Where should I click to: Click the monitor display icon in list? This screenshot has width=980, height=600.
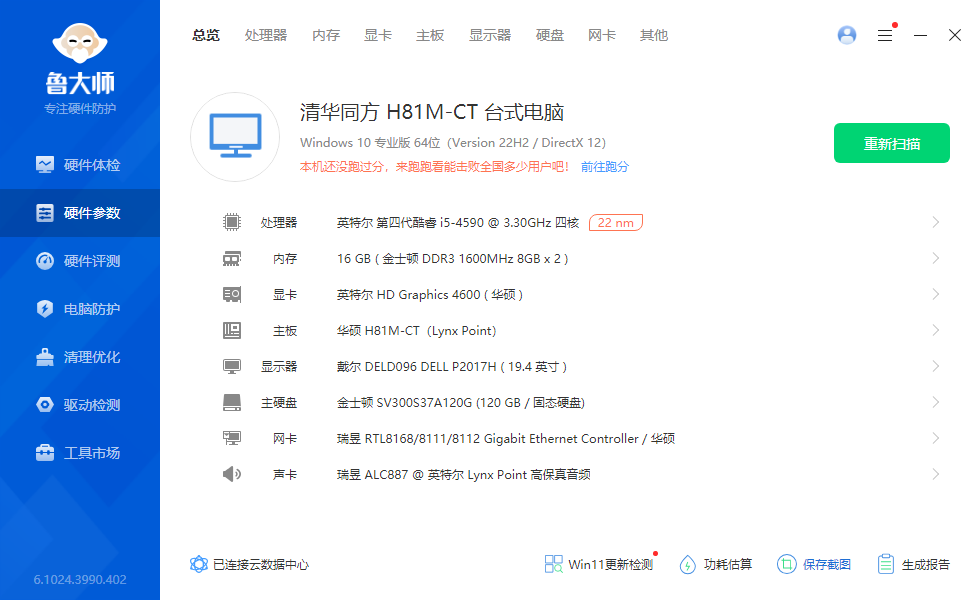tap(232, 366)
